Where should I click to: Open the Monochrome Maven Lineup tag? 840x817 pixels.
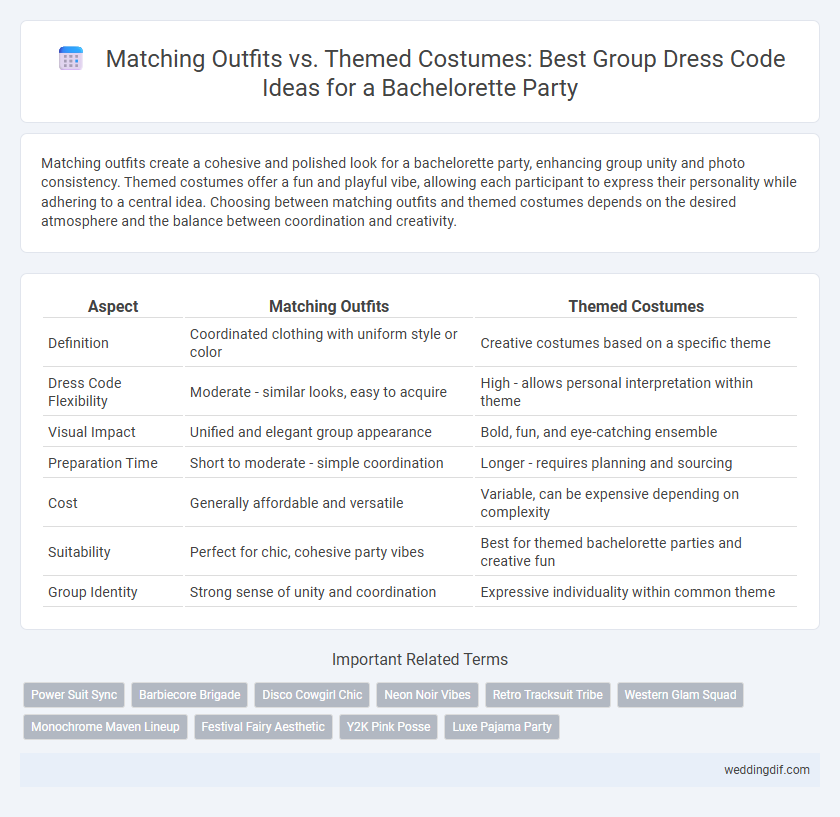point(105,727)
